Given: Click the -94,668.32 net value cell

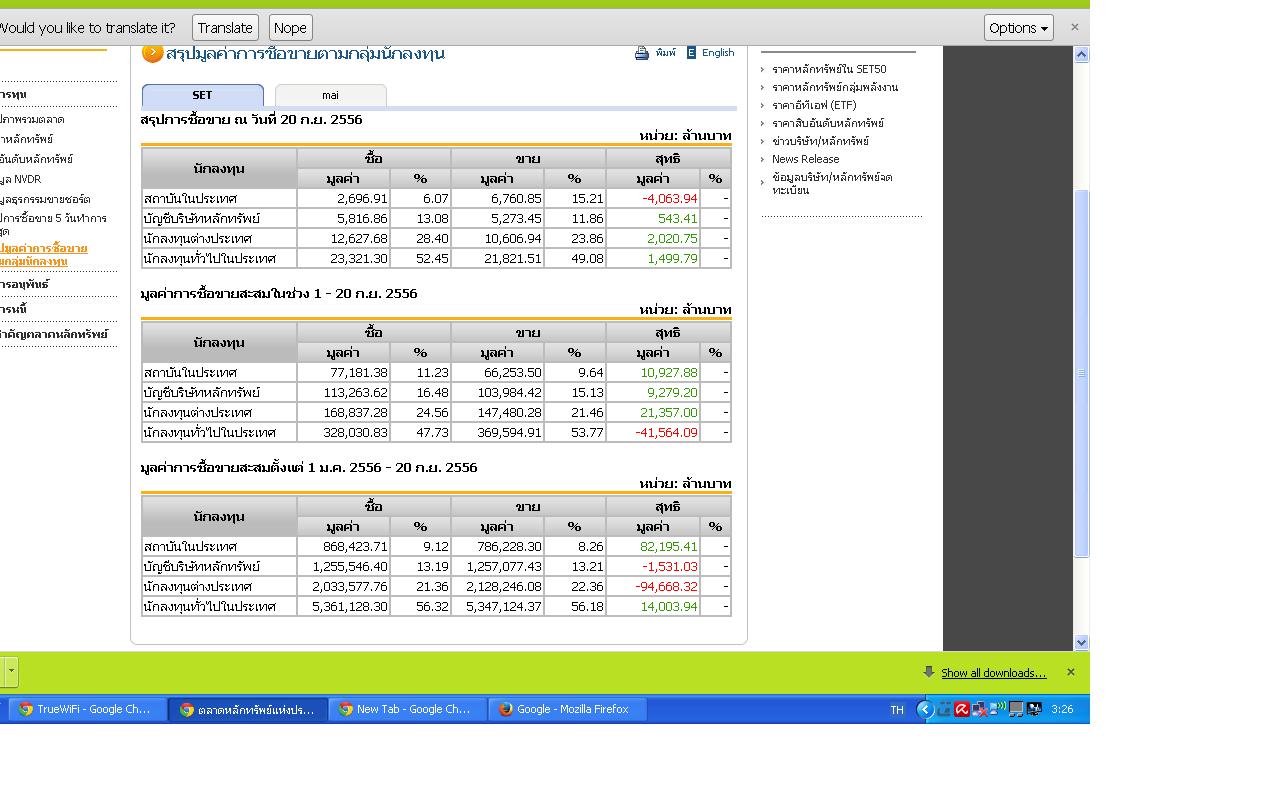Looking at the screenshot, I should point(653,587).
